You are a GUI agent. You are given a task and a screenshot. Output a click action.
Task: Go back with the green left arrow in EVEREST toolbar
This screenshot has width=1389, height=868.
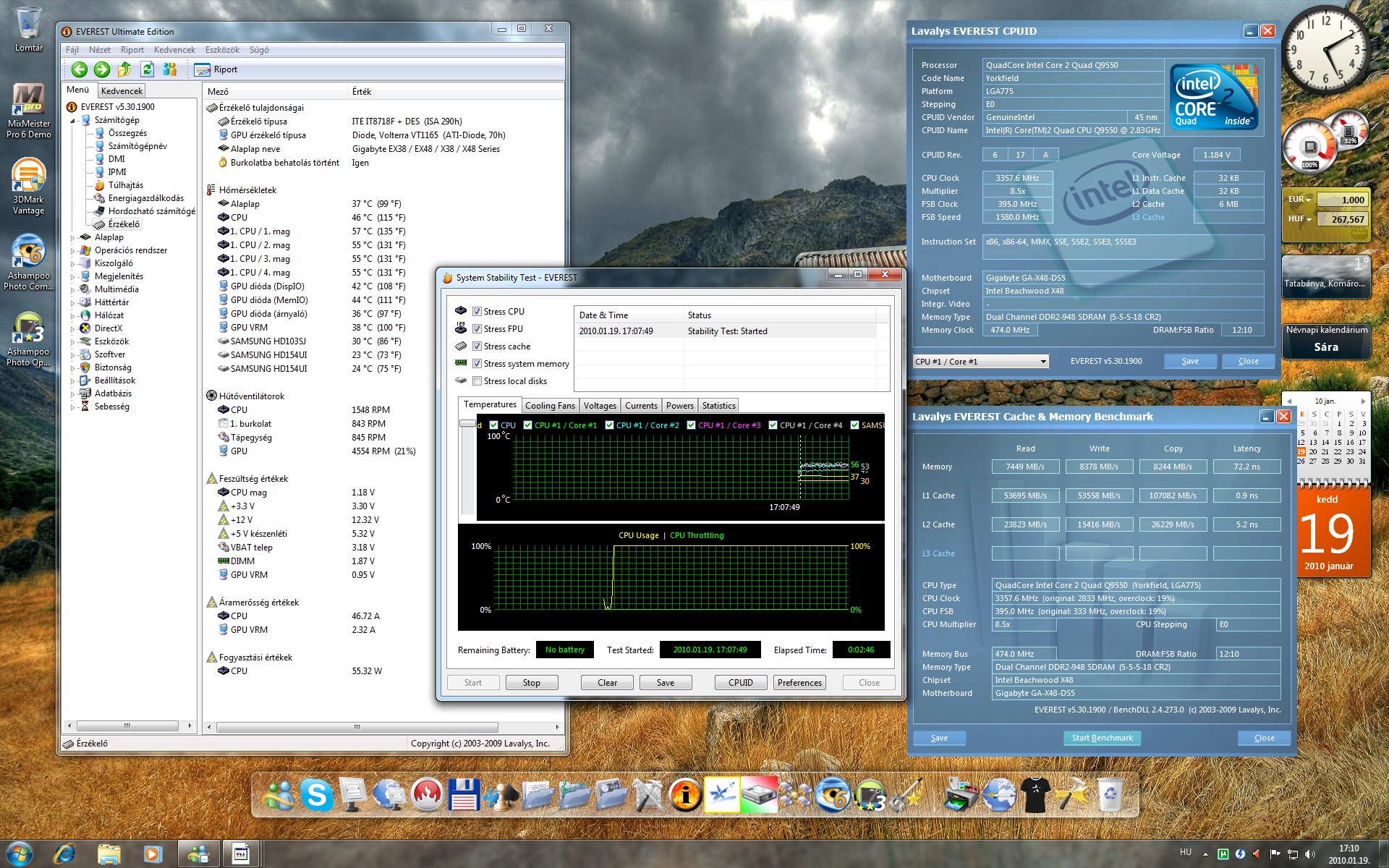(80, 69)
